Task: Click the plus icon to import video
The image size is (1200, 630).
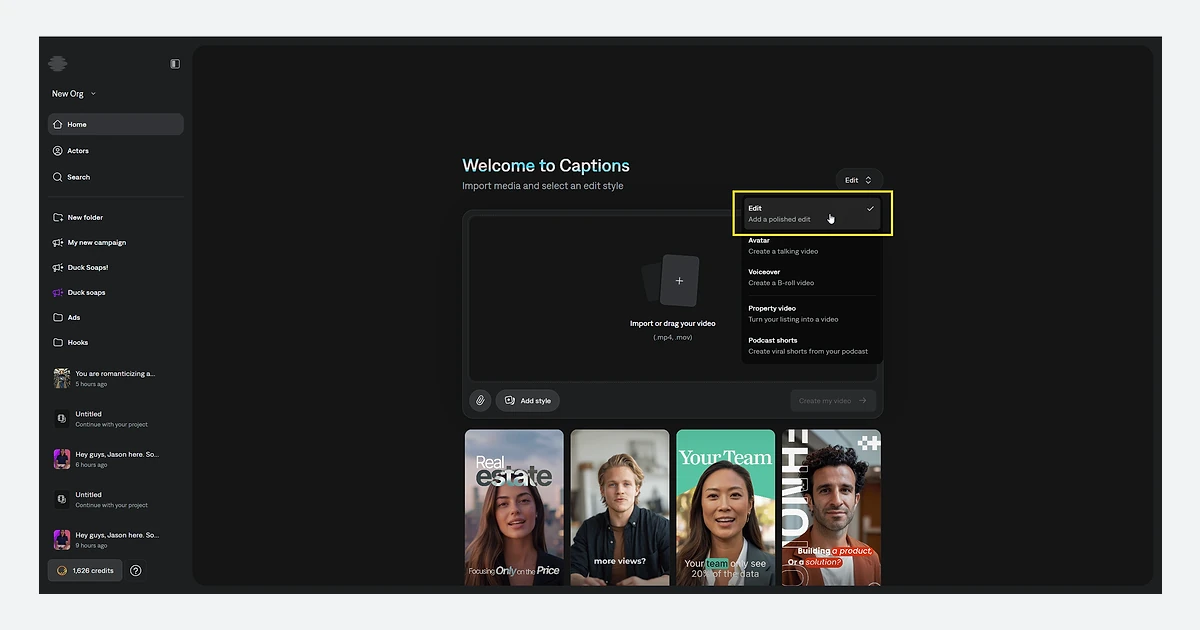Action: click(x=679, y=281)
